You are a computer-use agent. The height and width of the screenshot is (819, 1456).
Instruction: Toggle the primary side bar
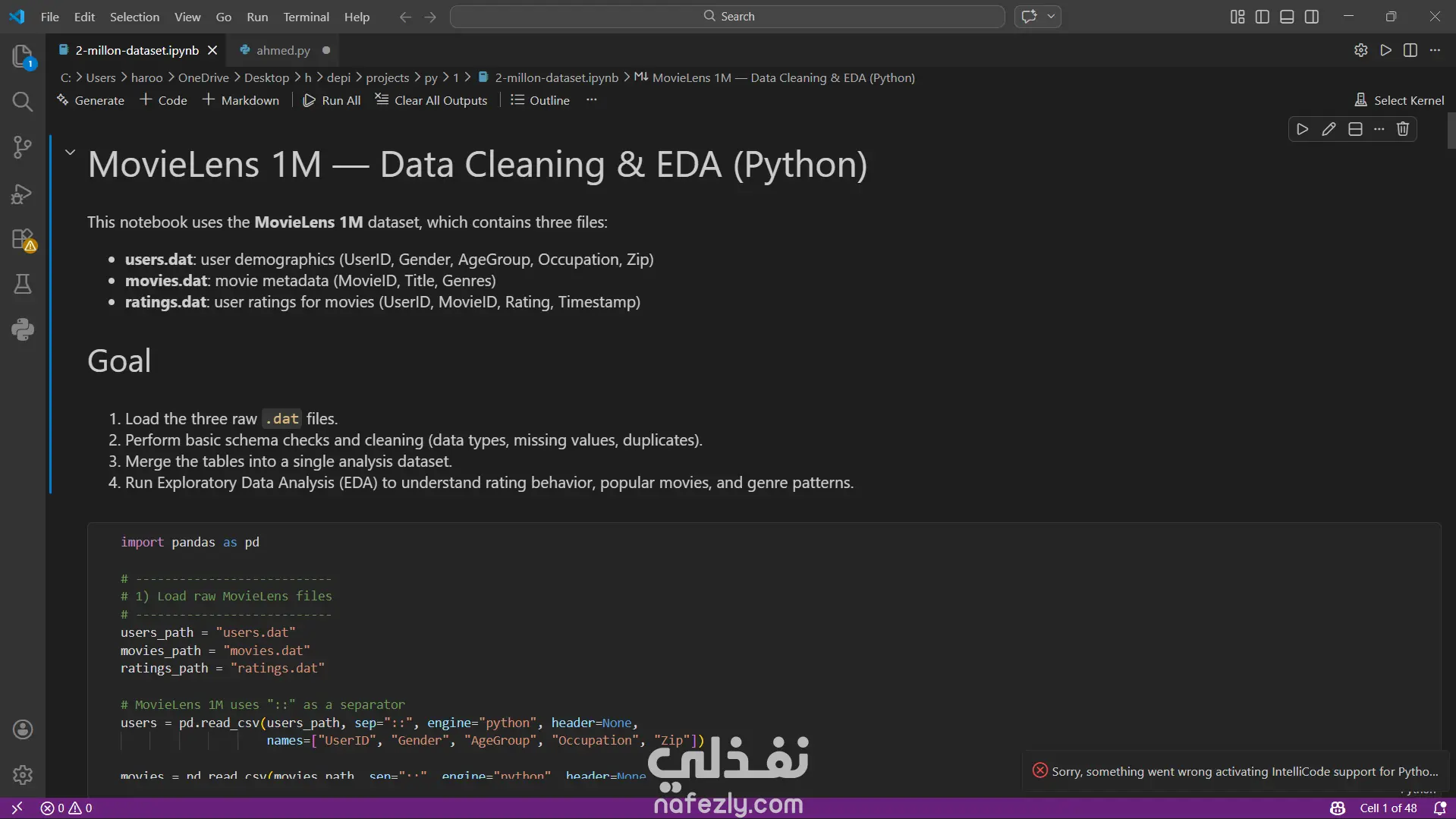tap(1263, 17)
